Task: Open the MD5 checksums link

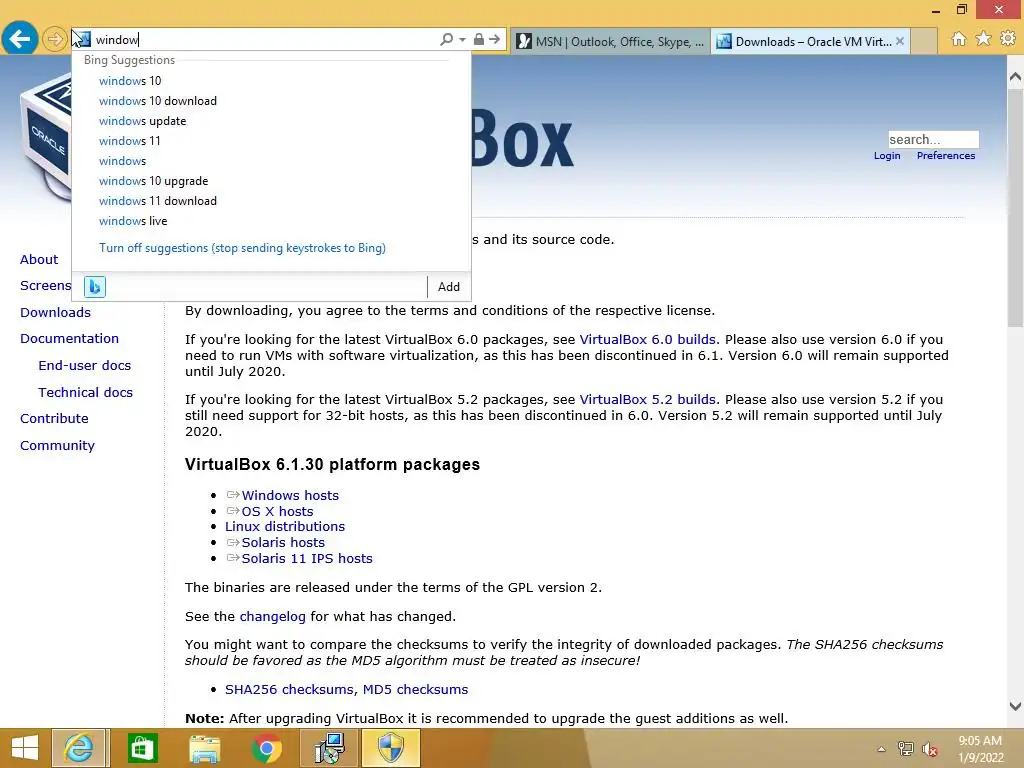Action: 415,690
